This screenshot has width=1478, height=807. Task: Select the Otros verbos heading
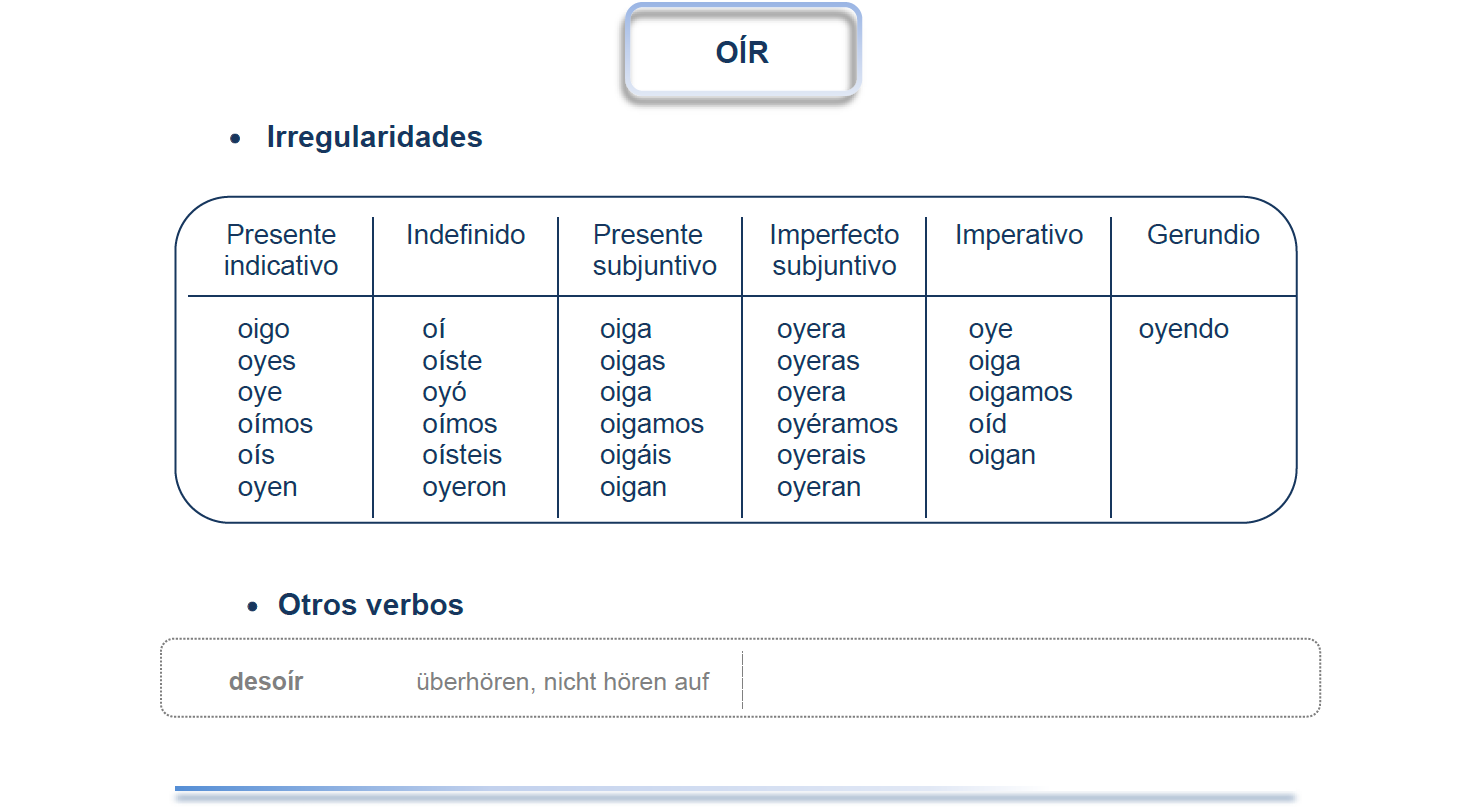pos(370,605)
